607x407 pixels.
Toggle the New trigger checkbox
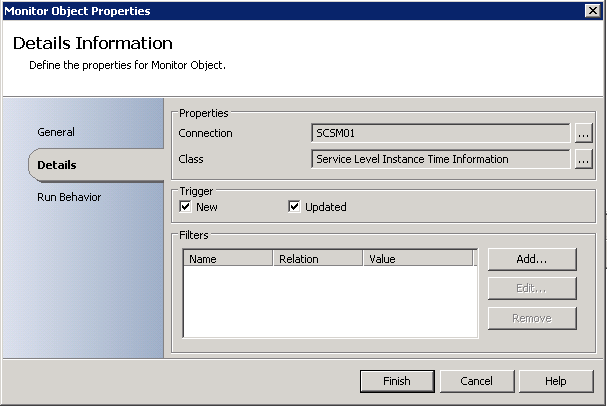(185, 207)
